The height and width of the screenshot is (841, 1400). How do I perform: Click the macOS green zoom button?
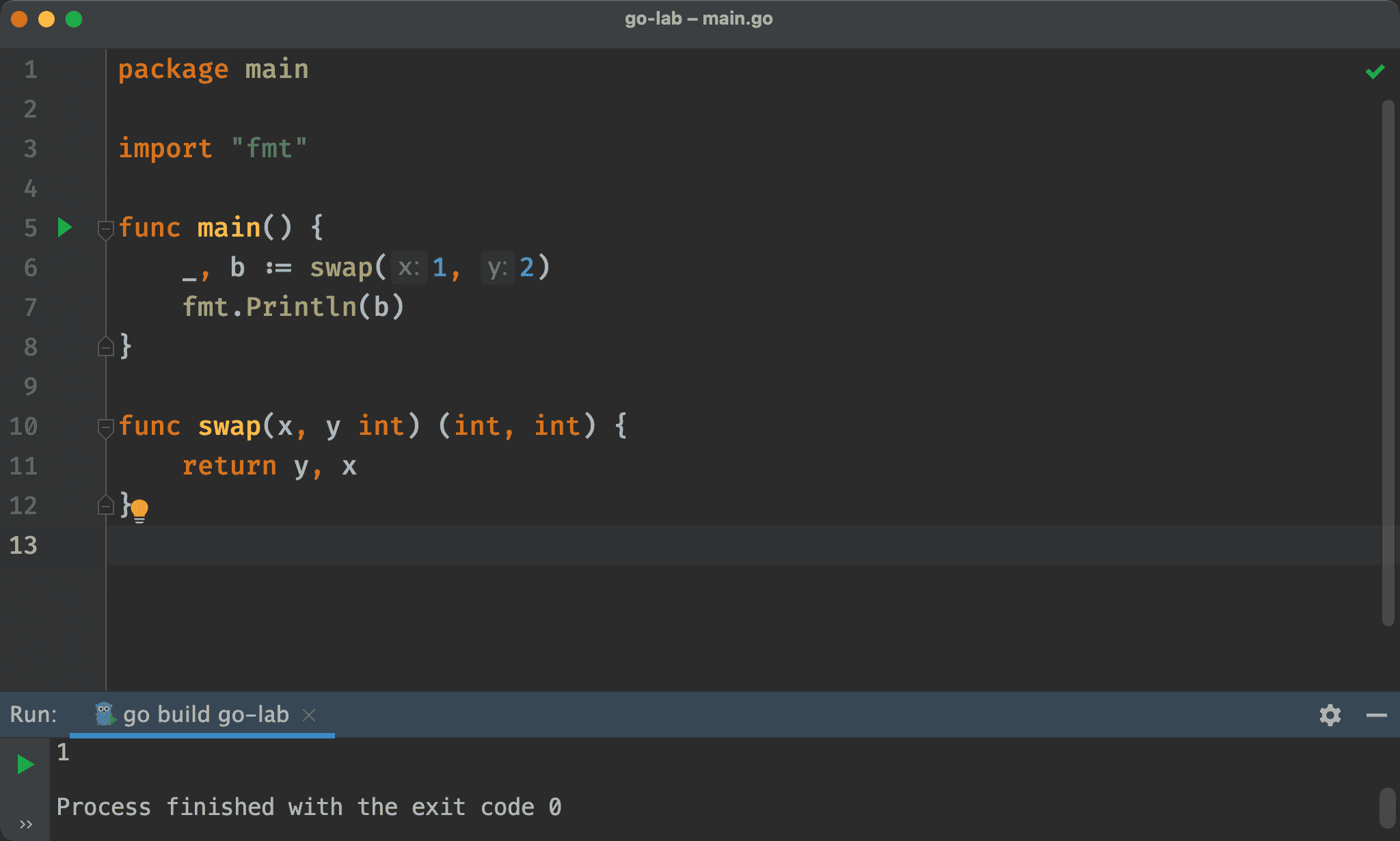pos(74,19)
